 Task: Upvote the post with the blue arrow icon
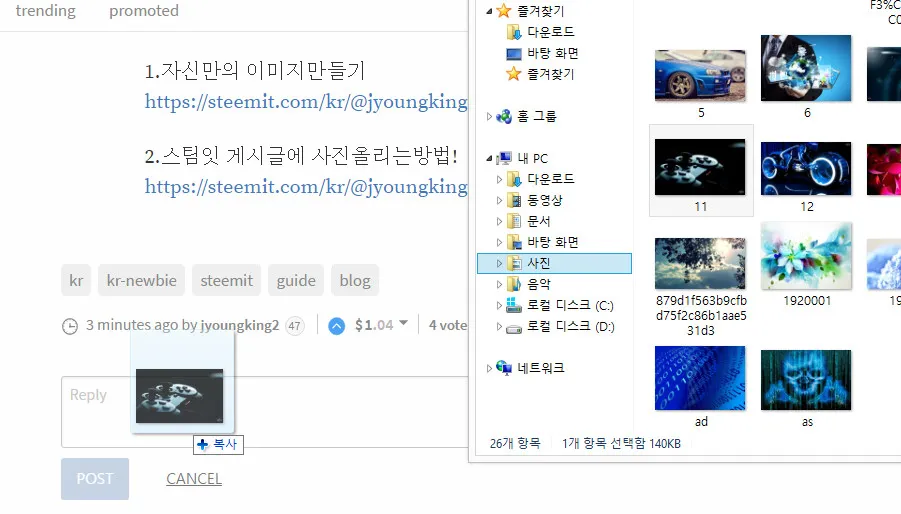[x=337, y=326]
